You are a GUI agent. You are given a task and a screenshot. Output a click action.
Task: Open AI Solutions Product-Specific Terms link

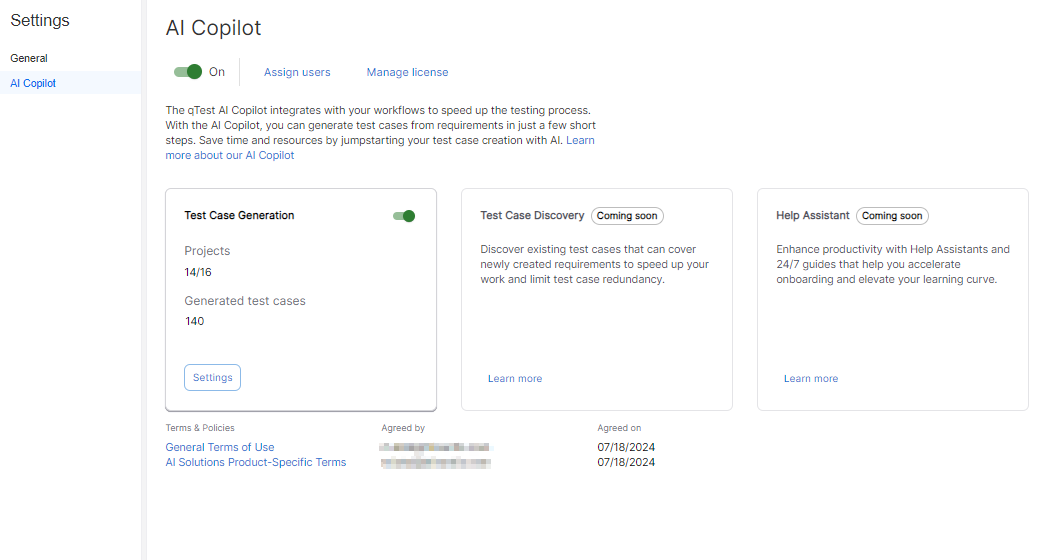256,462
